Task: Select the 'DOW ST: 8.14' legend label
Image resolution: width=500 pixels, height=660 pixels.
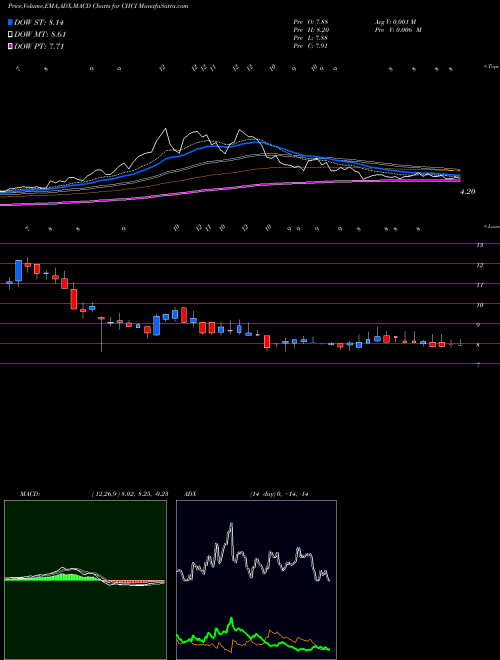Action: [39, 23]
